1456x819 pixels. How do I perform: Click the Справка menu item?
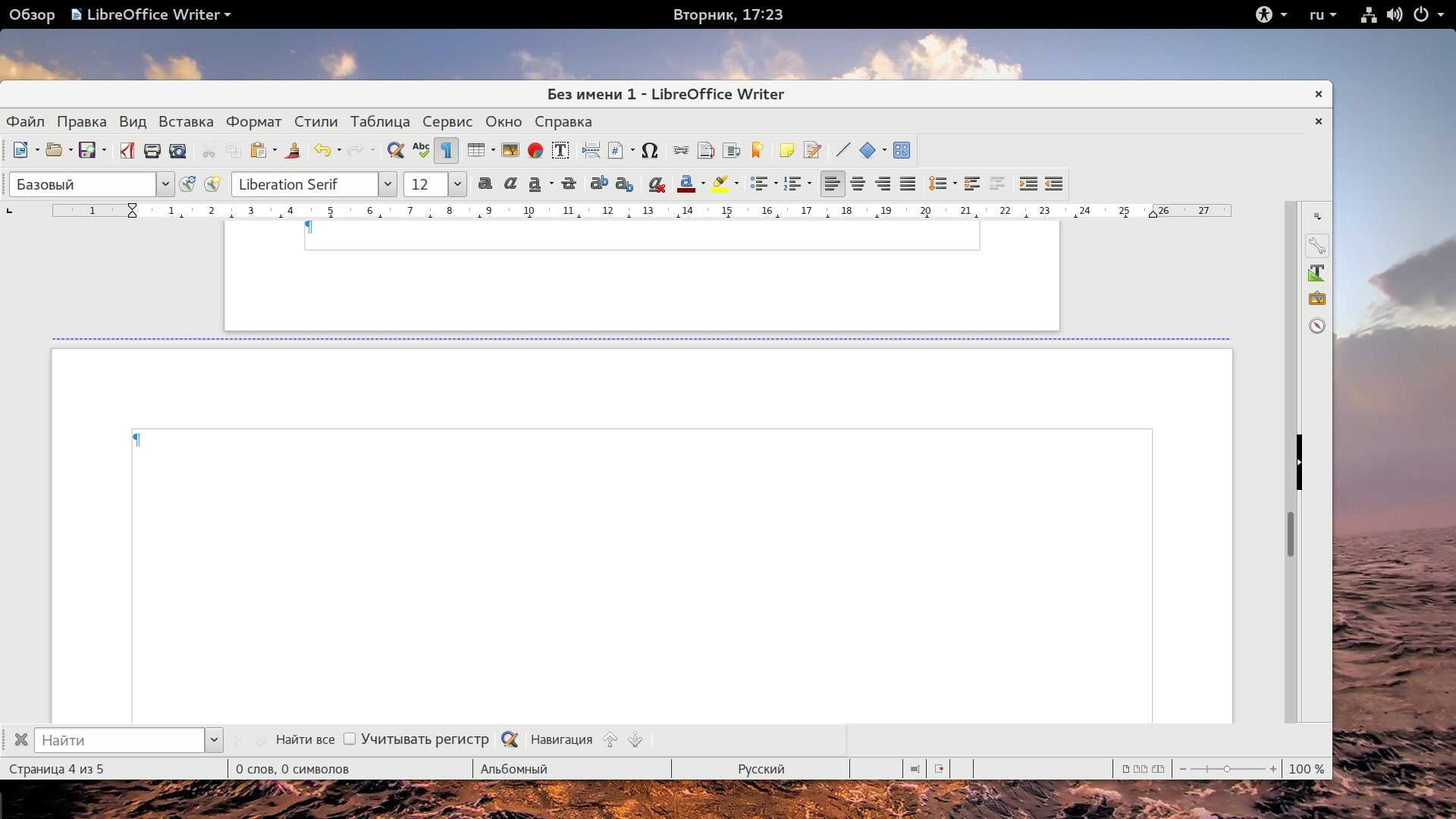point(563,121)
